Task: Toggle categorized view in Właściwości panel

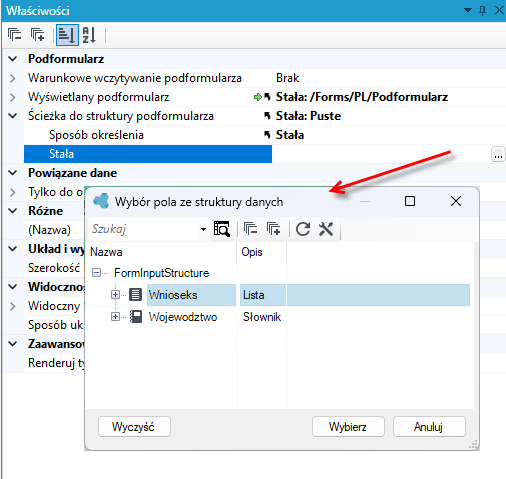Action: pos(67,35)
